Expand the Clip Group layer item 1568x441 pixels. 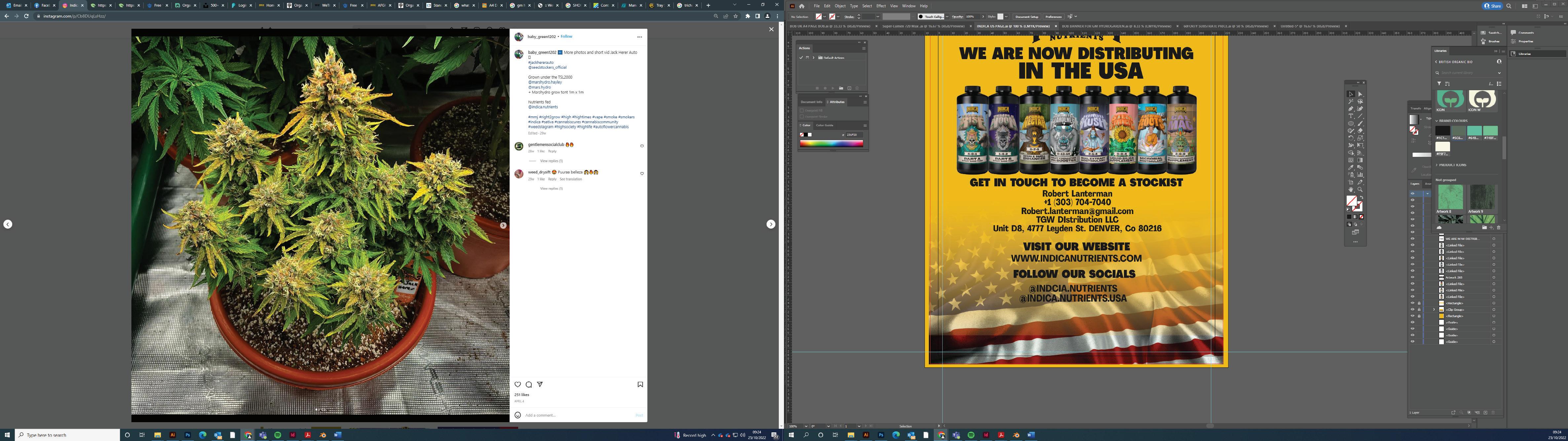(1434, 310)
